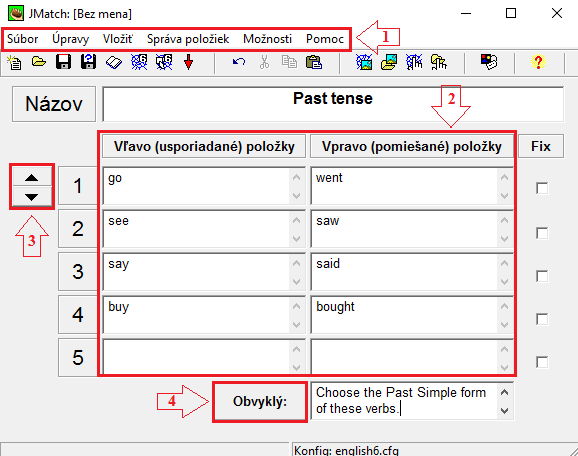Enable the Fix checkbox for row 3
Screen dimensions: 578x456
click(542, 276)
